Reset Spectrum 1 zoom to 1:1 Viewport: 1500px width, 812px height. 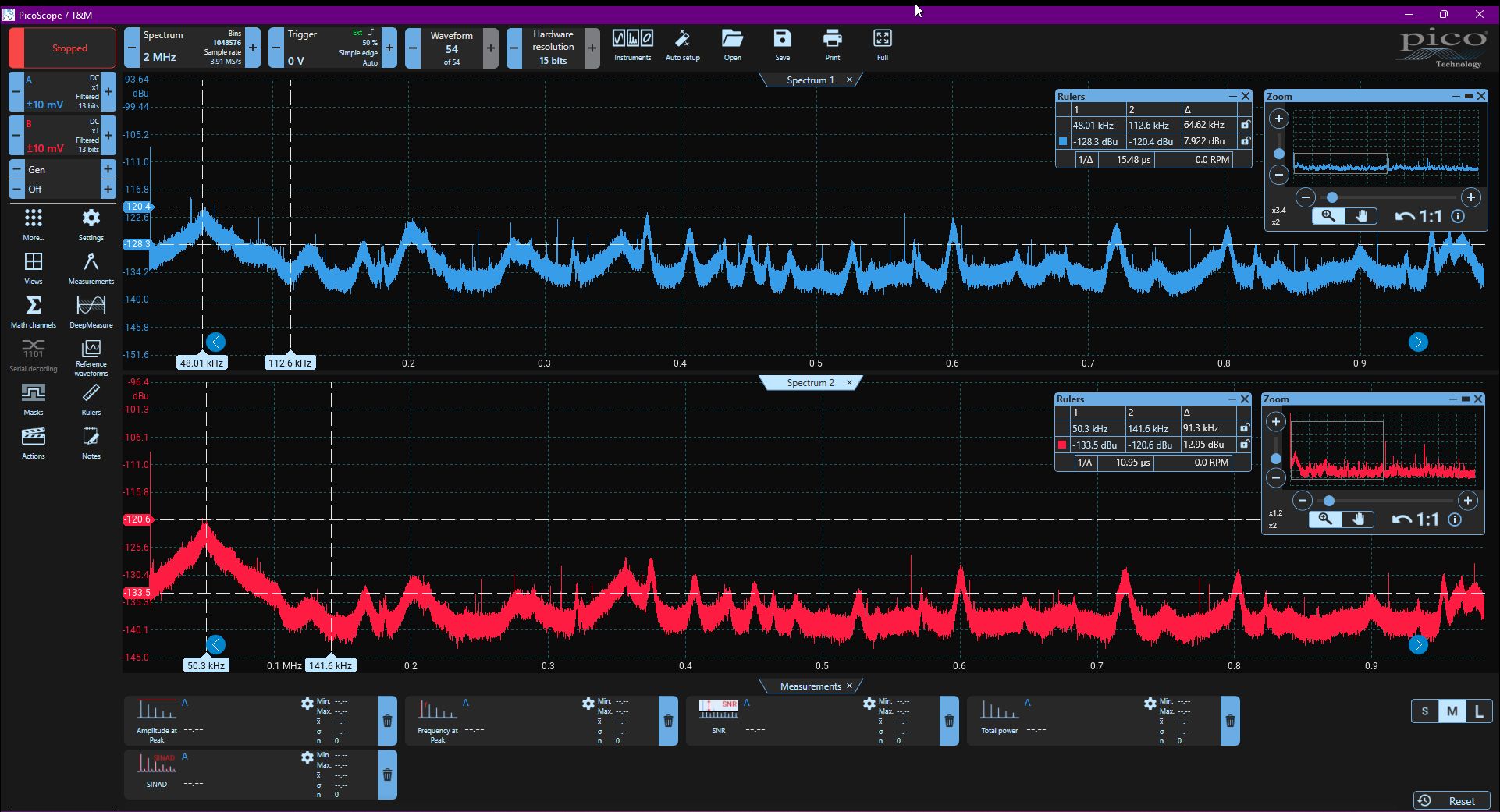click(x=1431, y=216)
